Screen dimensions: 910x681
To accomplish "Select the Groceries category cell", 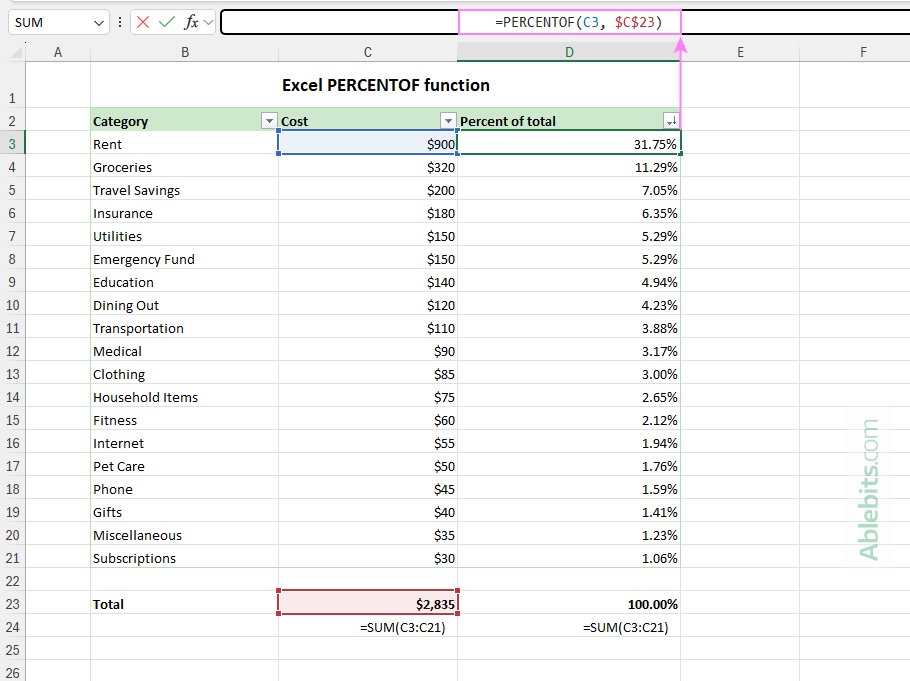I will coord(184,167).
